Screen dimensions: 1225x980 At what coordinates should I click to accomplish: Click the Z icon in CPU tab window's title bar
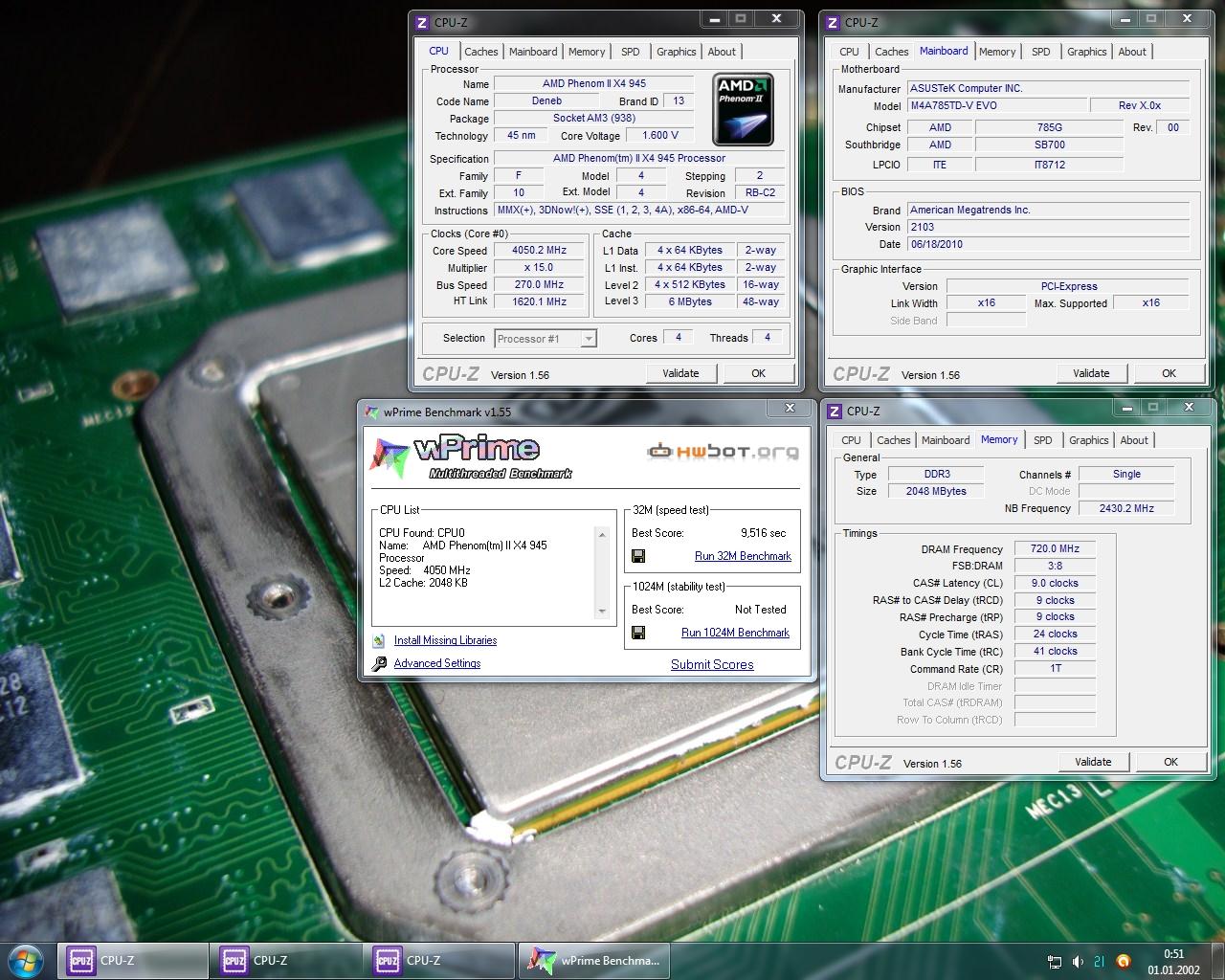click(422, 23)
